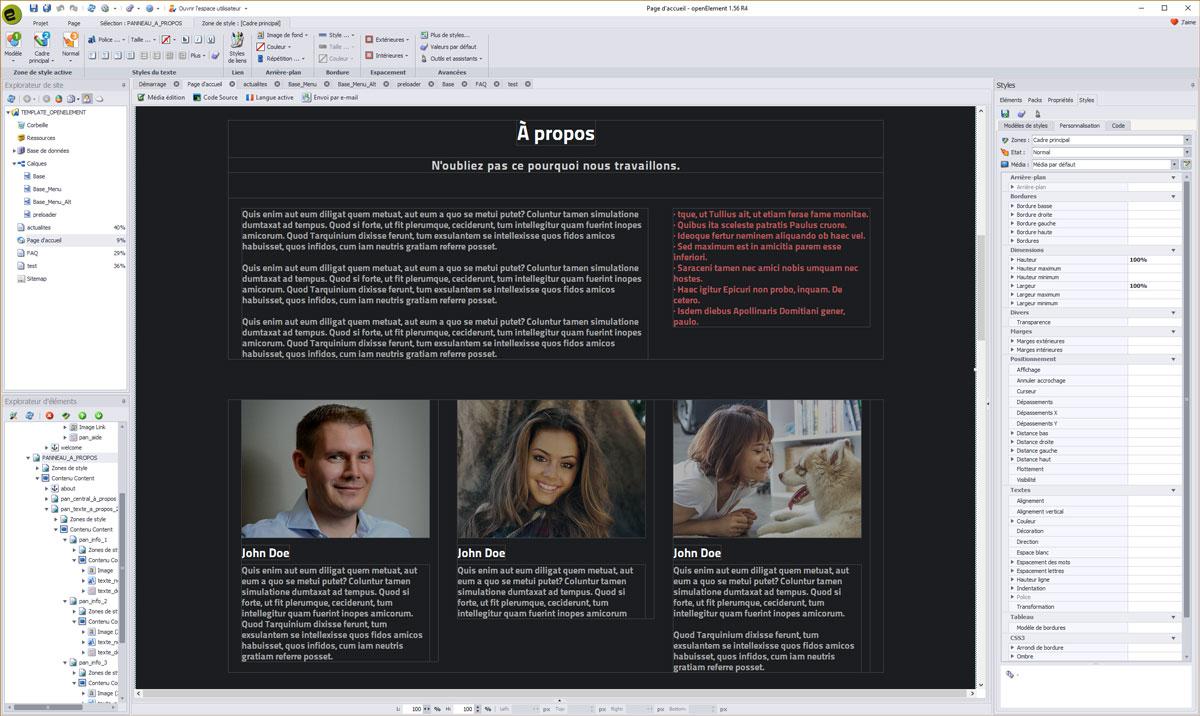Open the background Couleur picker
Viewport: 1200px width, 716px height.
coord(275,47)
